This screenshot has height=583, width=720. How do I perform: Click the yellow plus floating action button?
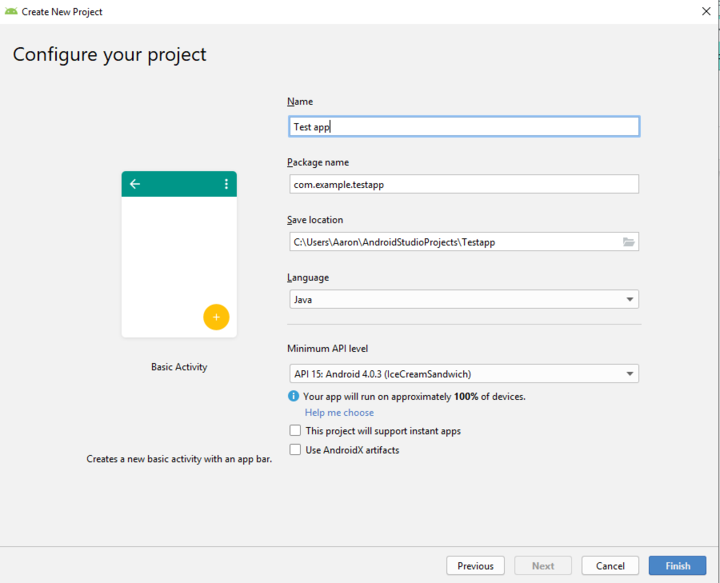point(216,317)
